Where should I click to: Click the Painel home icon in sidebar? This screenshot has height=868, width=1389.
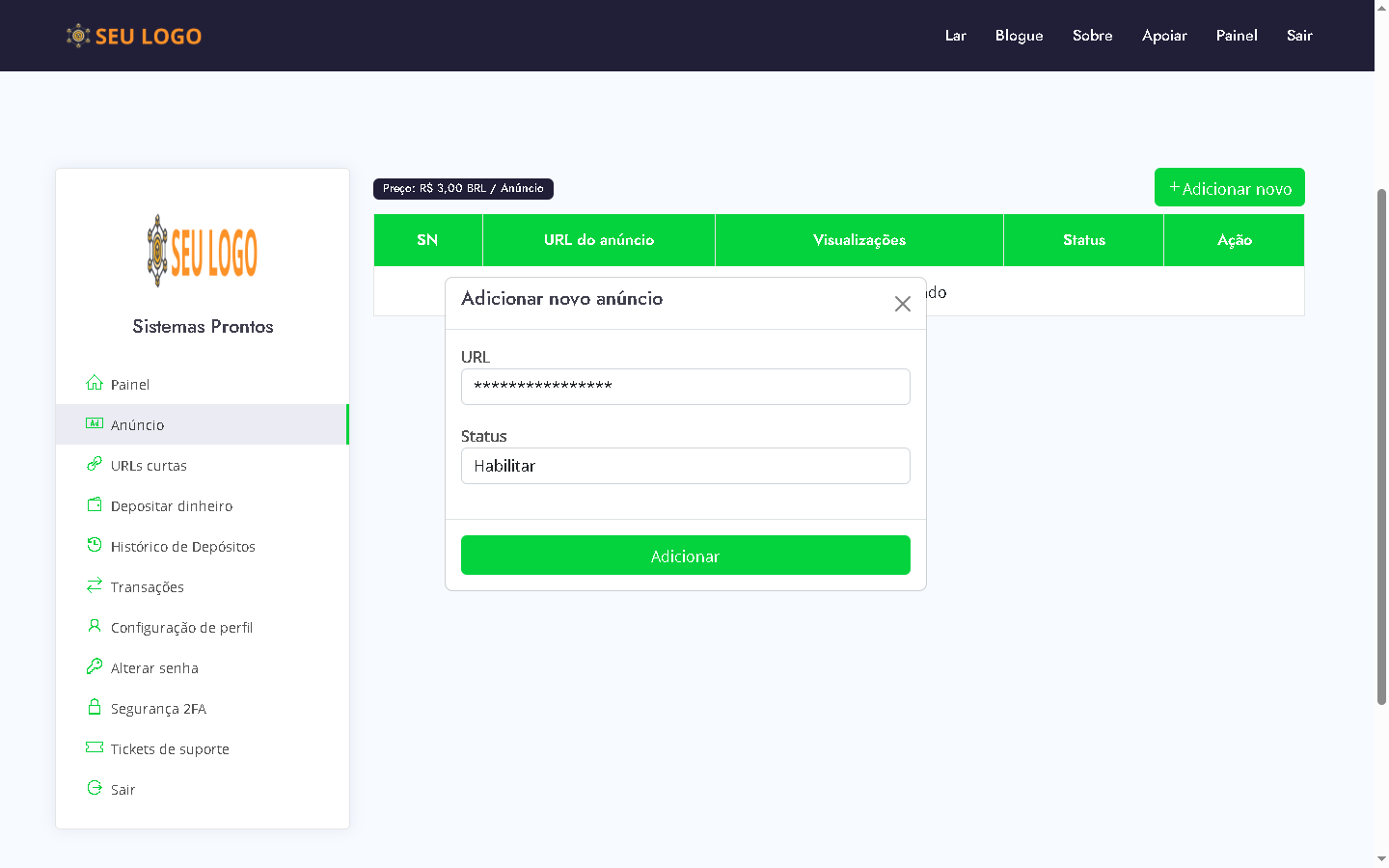pyautogui.click(x=94, y=383)
